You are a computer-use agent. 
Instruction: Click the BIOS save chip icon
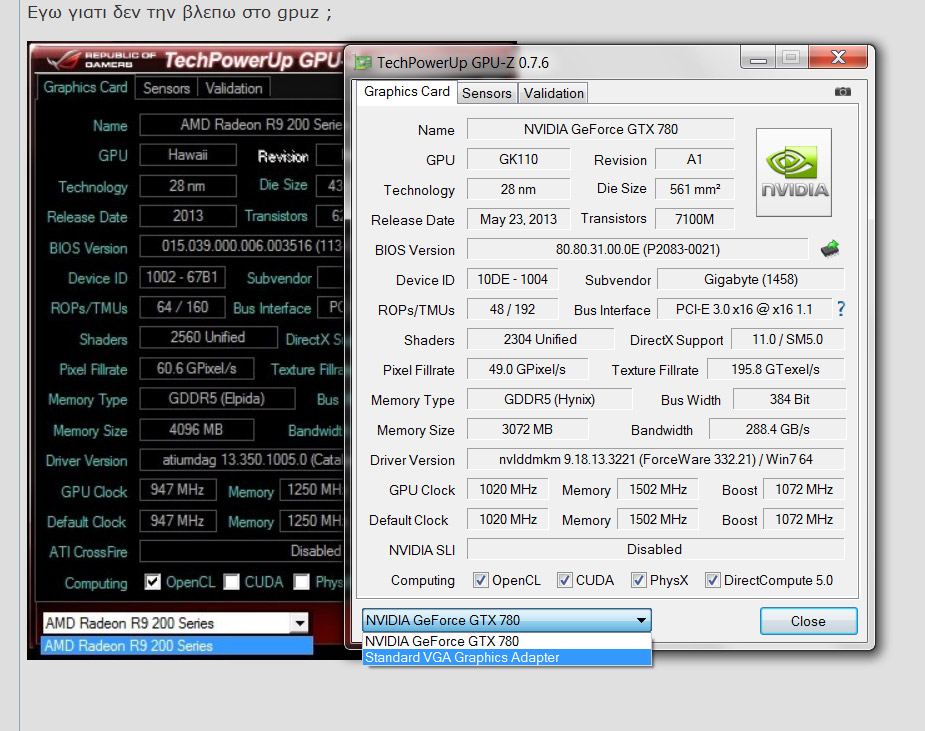click(x=830, y=248)
